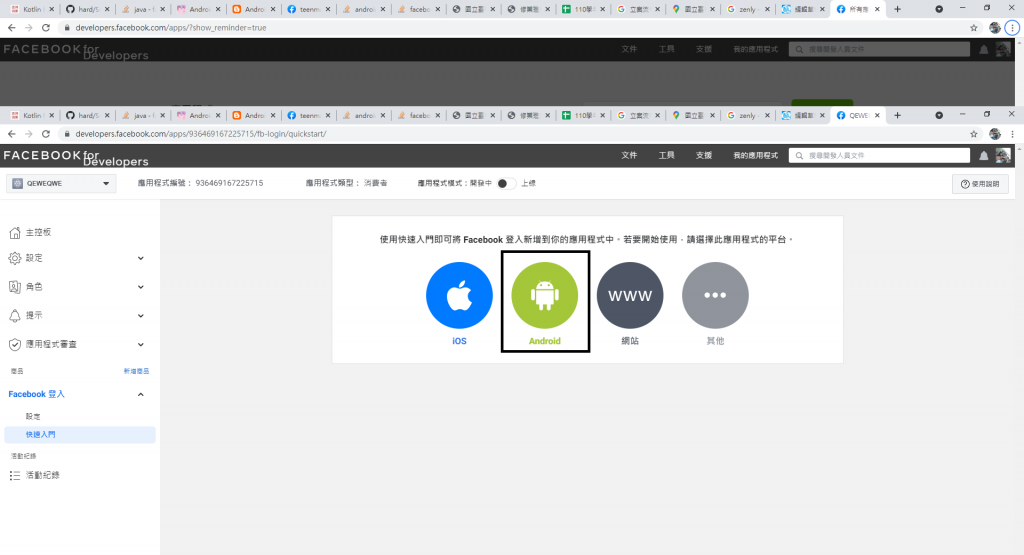
Task: Switch to the zenly Google tab in front window
Action: [746, 116]
